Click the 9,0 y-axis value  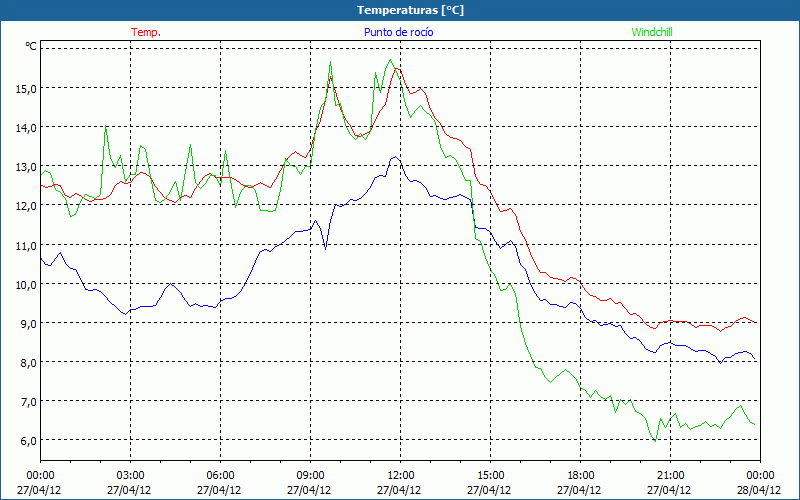[29, 323]
